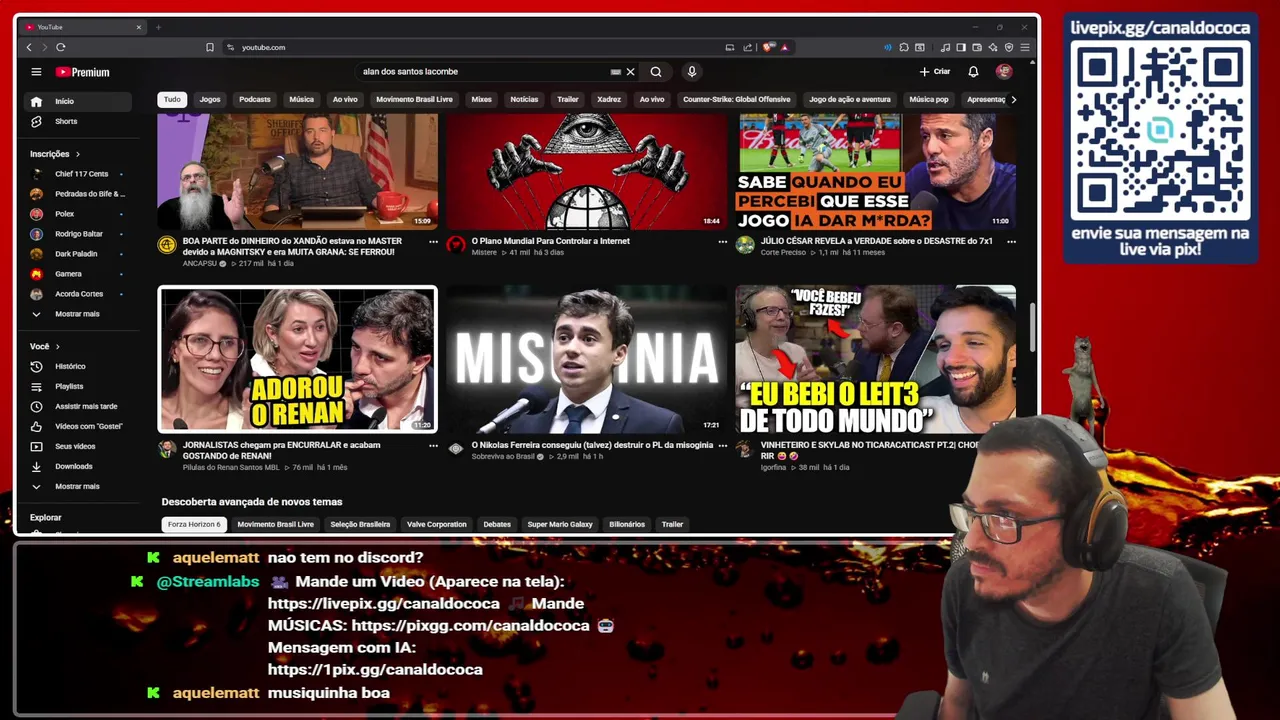Open options menu for BOA PARTE do DINHEIRO video
The image size is (1280, 720).
click(x=433, y=241)
